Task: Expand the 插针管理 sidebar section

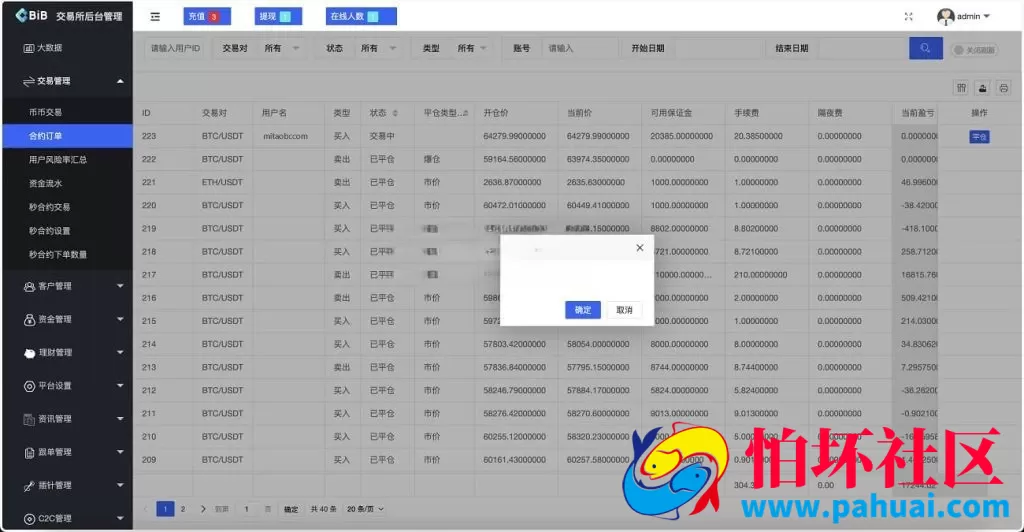Action: click(x=67, y=486)
